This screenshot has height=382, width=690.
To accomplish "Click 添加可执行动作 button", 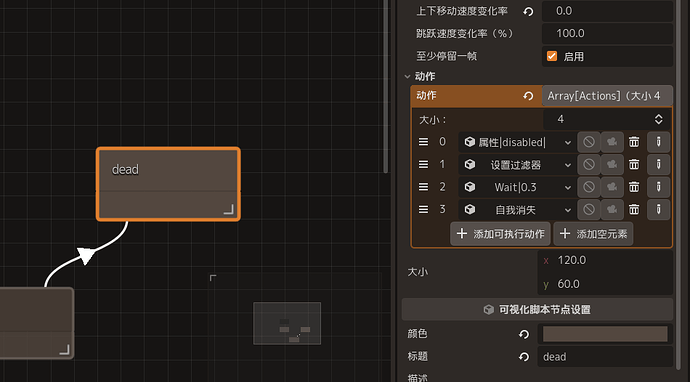I will pos(500,234).
